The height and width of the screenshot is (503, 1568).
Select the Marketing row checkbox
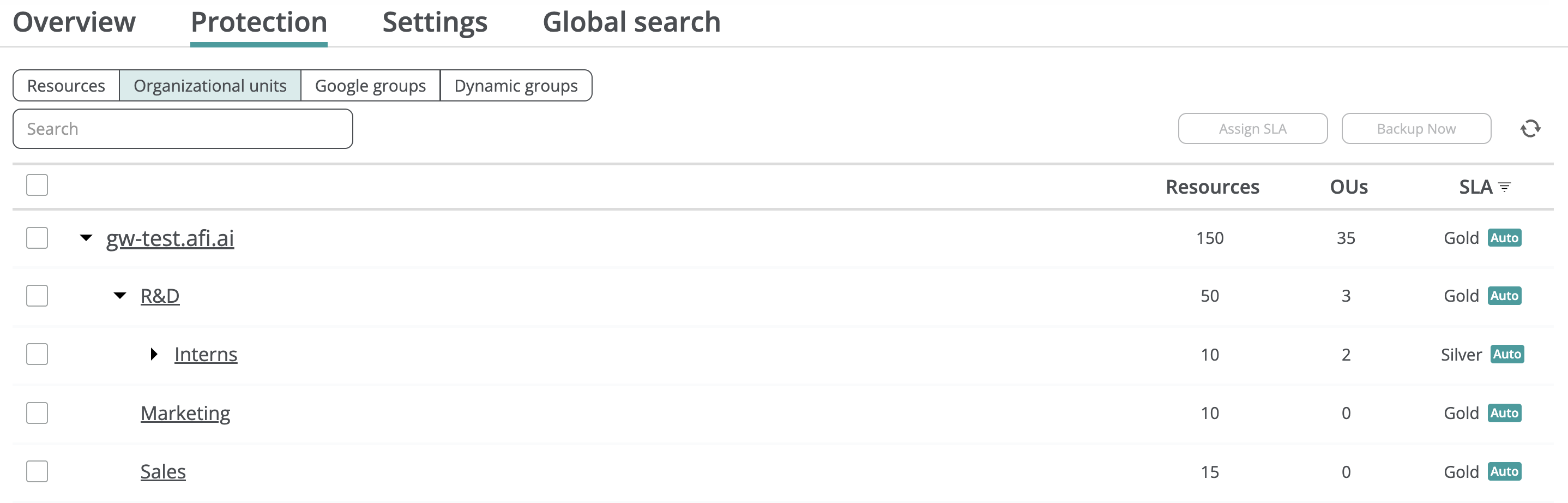(x=37, y=413)
